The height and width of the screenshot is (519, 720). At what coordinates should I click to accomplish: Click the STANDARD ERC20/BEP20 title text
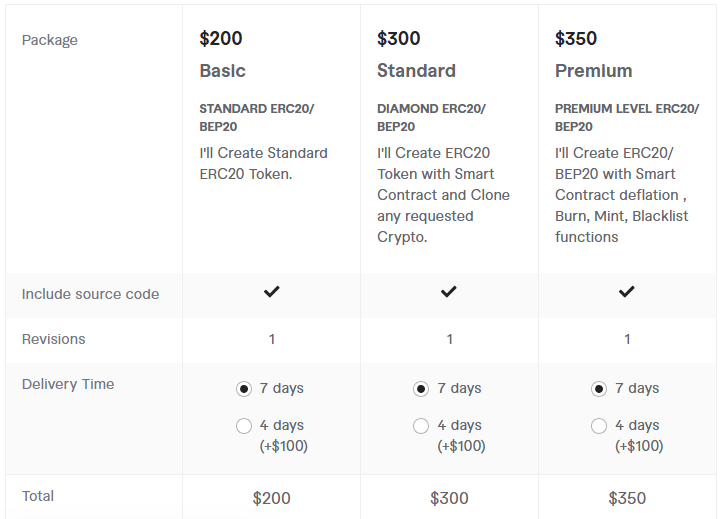pos(256,118)
